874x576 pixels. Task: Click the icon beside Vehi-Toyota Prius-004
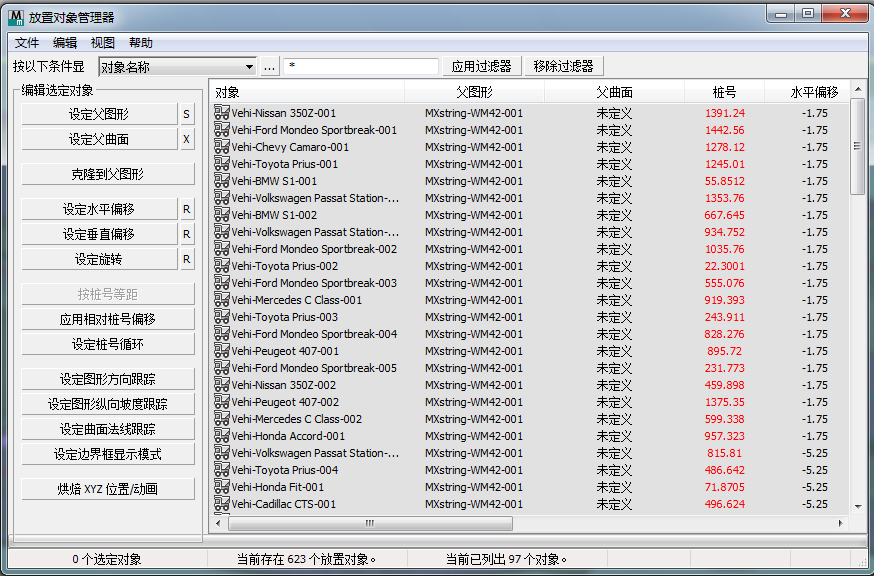coord(221,470)
